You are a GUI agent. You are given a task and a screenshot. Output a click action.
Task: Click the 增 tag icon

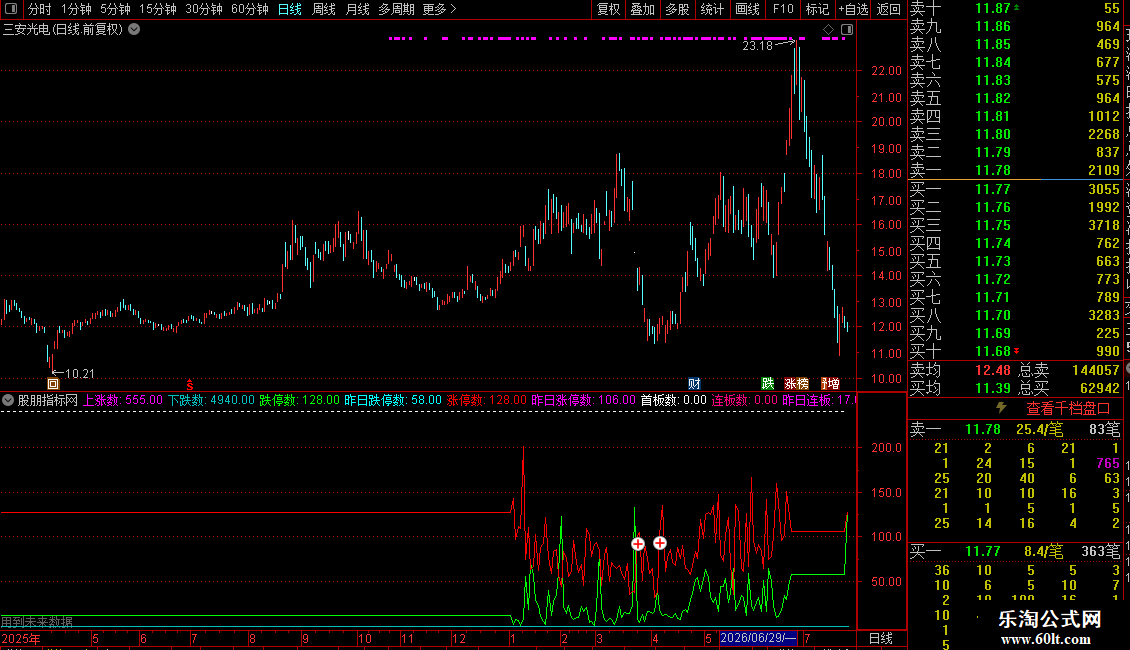coord(830,383)
